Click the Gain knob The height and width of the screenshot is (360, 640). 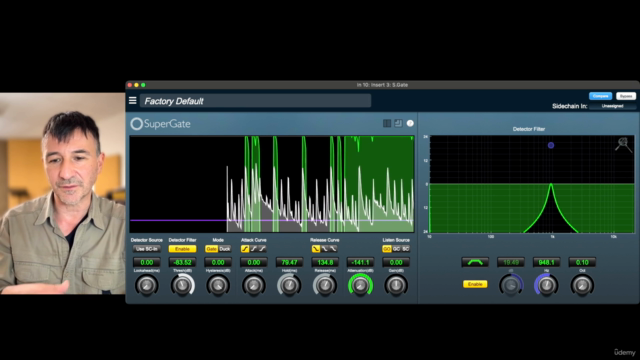(396, 285)
